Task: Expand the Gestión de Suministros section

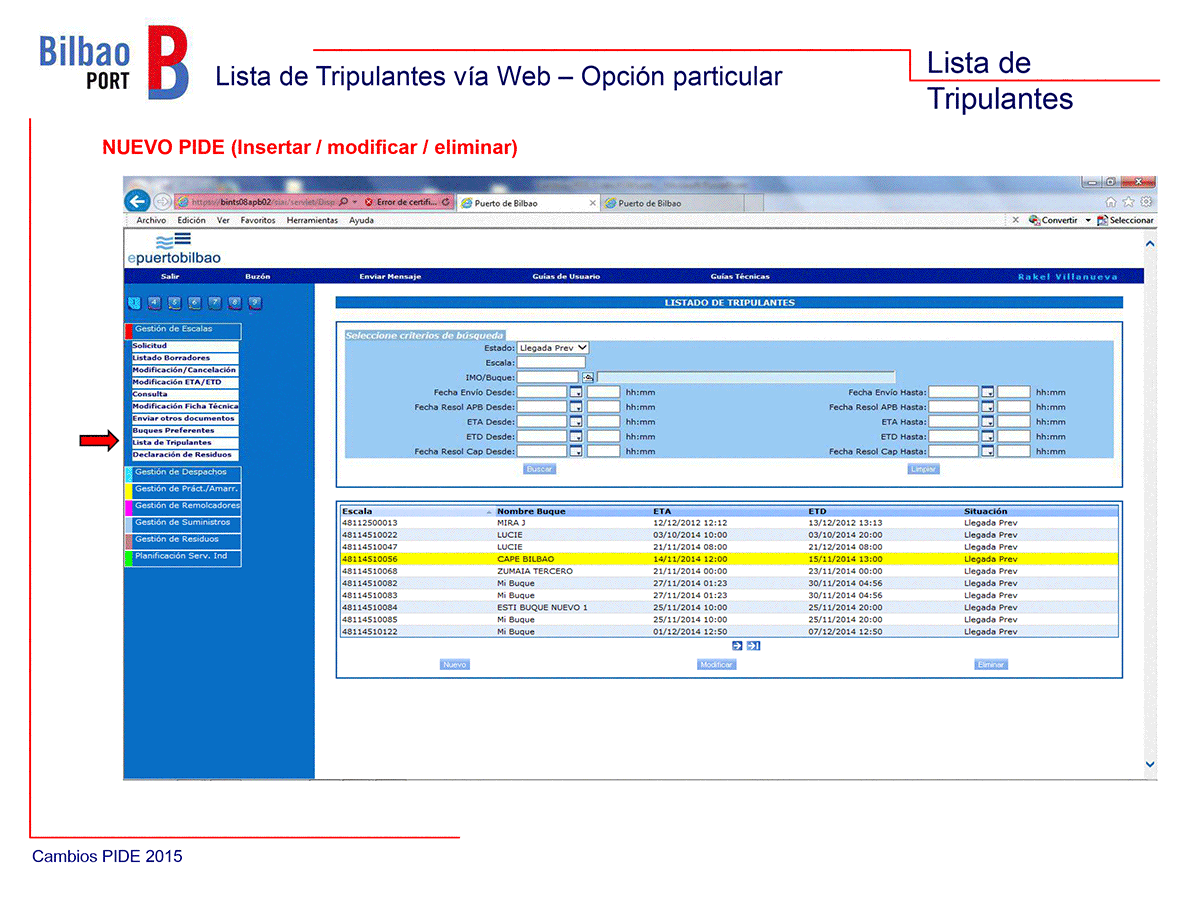Action: 181,523
